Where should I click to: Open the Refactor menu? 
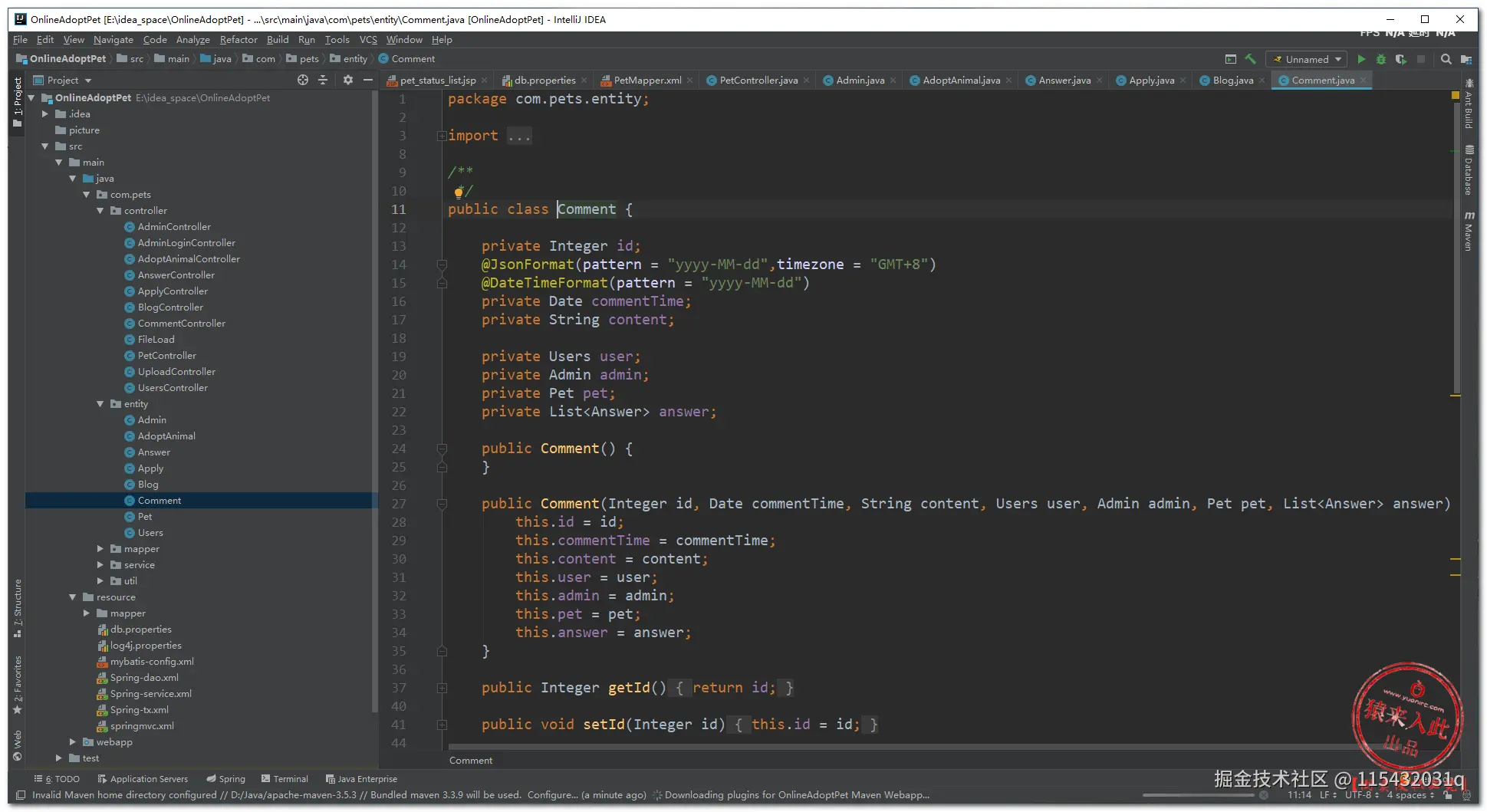coord(239,40)
